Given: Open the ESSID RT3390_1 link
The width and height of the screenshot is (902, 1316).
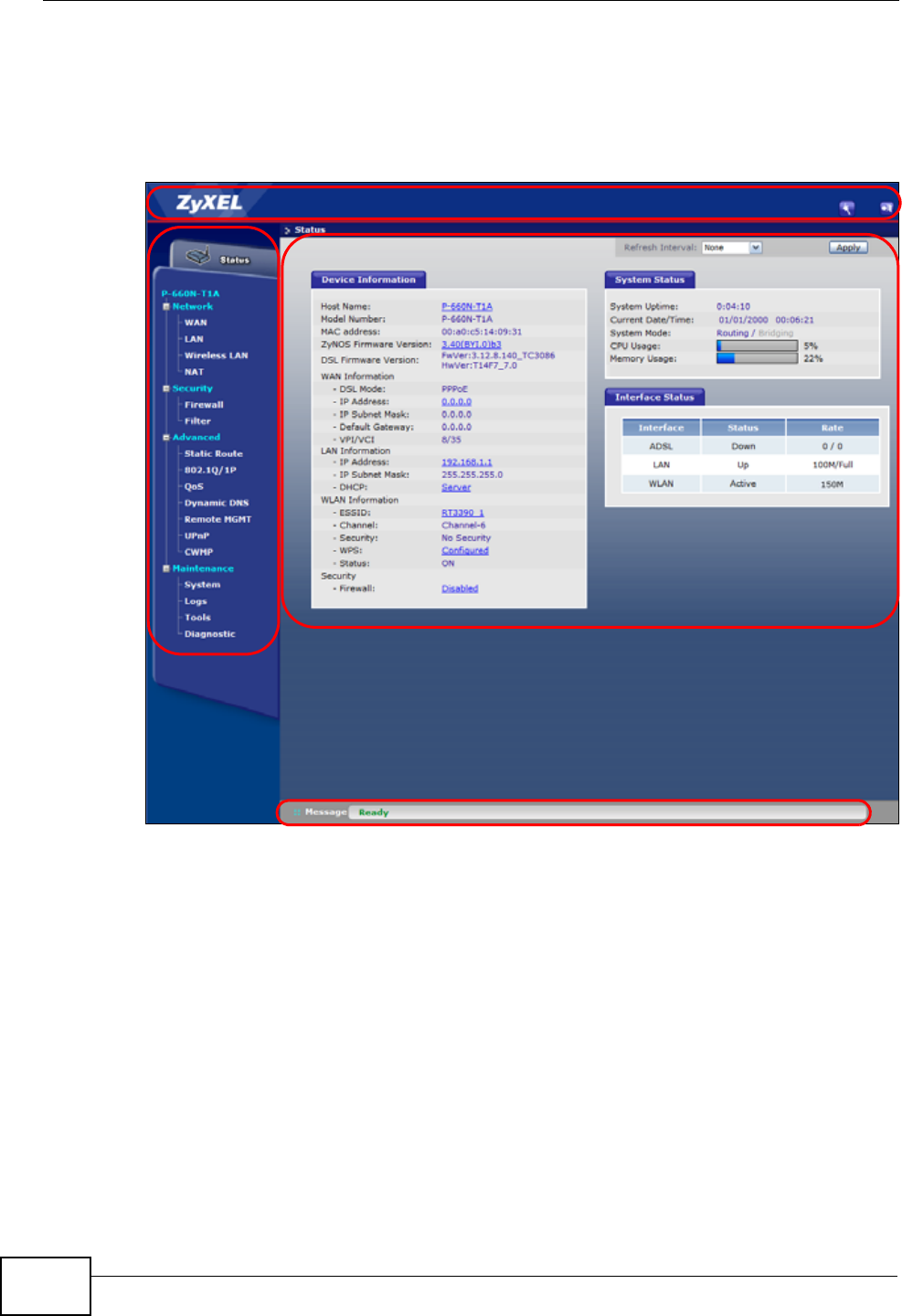Looking at the screenshot, I should coord(463,513).
